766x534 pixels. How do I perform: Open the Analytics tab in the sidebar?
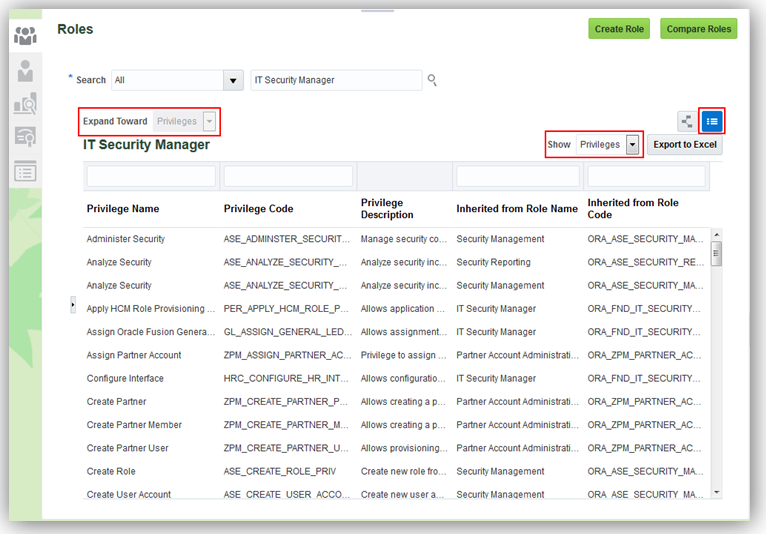coord(25,104)
